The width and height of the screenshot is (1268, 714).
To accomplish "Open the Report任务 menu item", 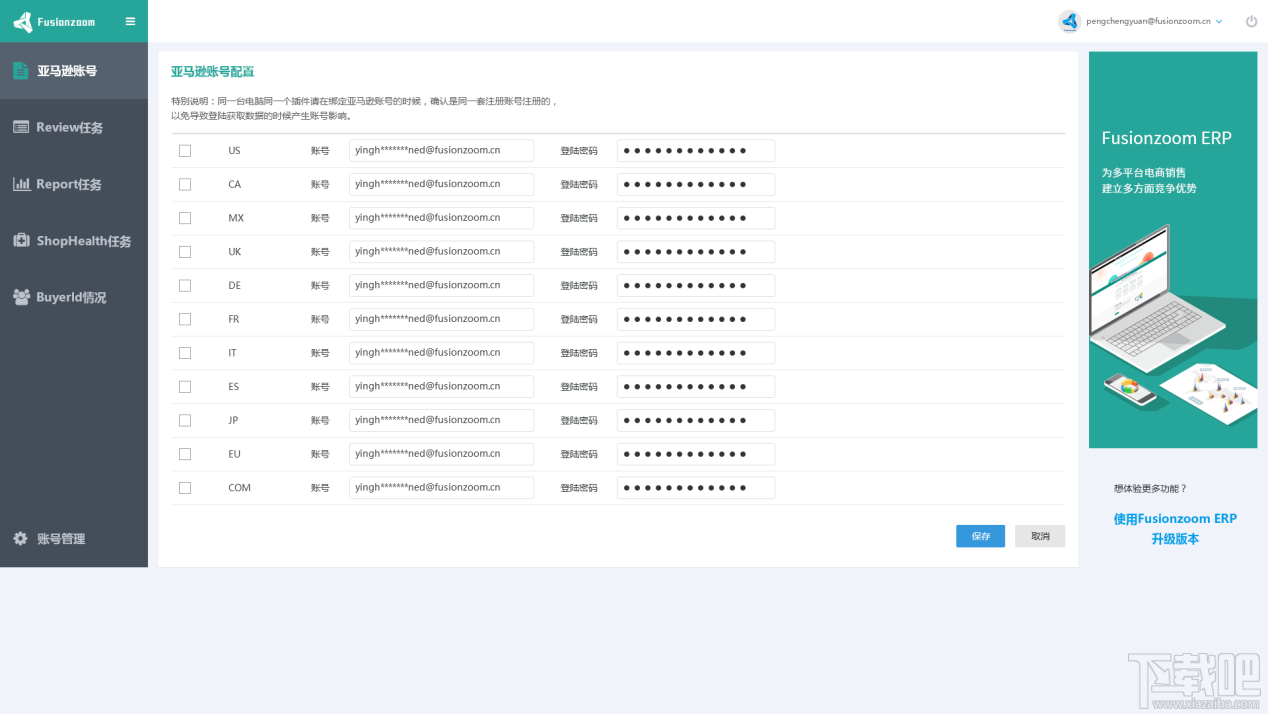I will [74, 184].
